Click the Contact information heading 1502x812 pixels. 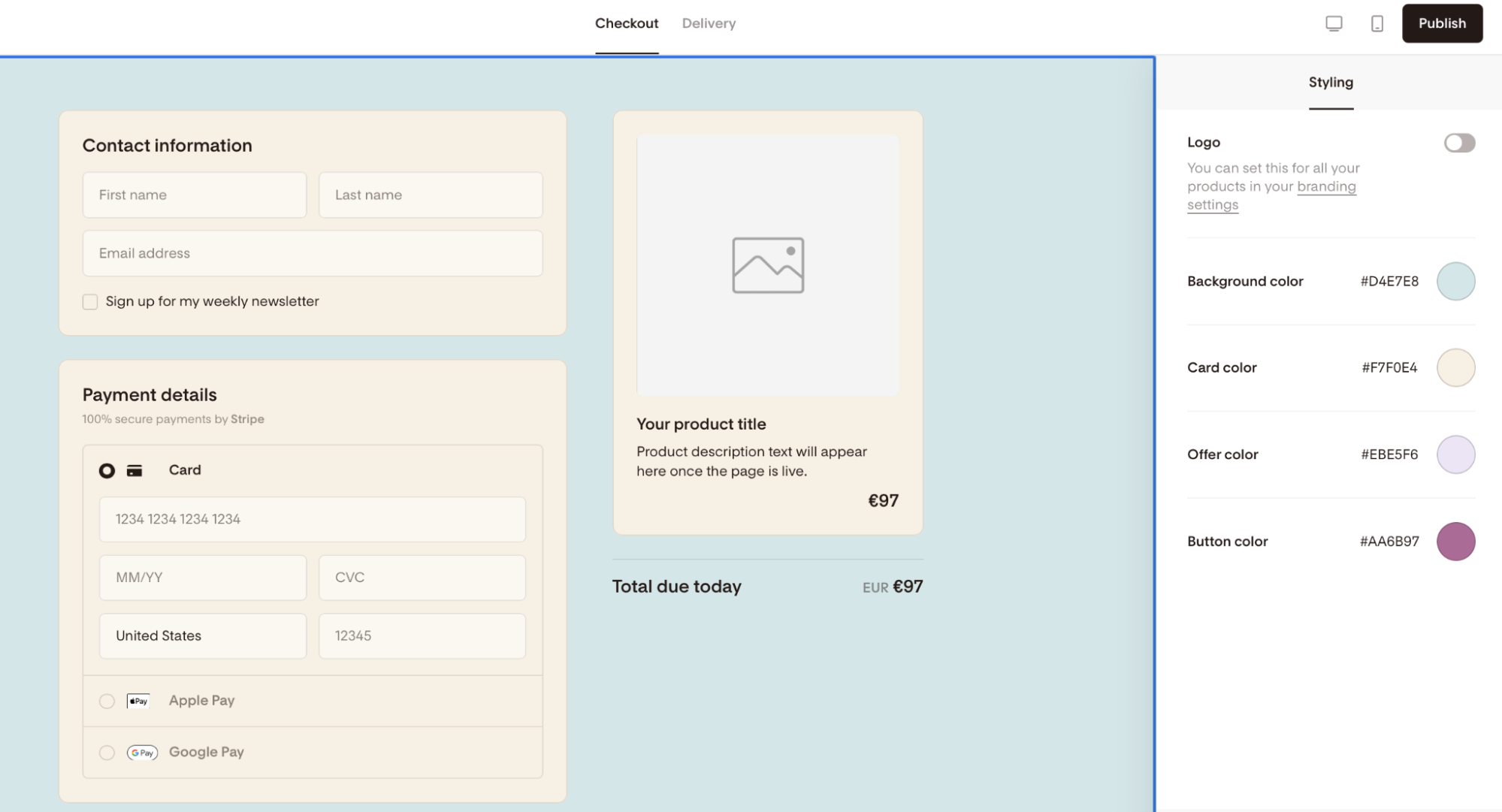(x=167, y=146)
